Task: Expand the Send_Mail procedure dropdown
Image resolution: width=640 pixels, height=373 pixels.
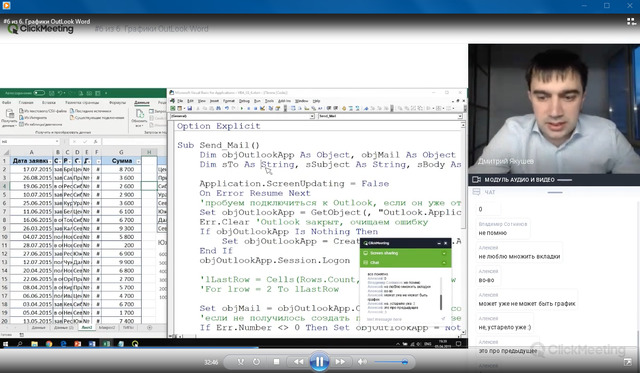Action: pyautogui.click(x=460, y=116)
